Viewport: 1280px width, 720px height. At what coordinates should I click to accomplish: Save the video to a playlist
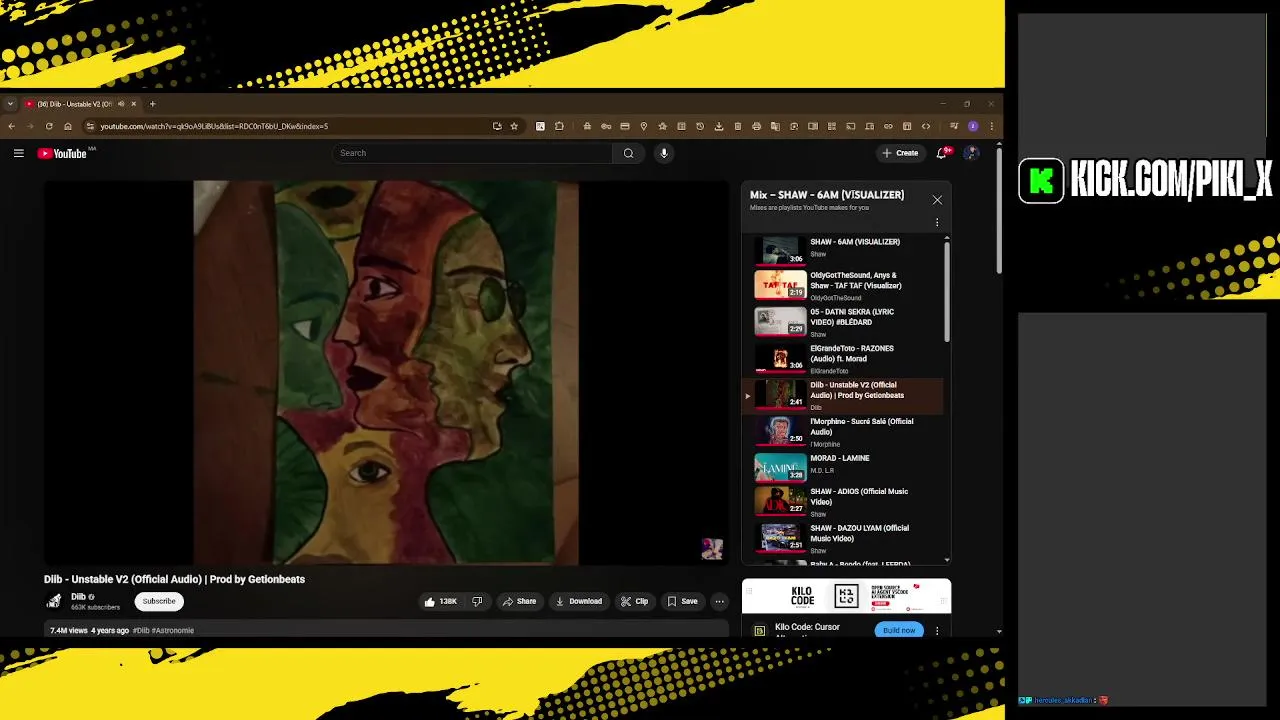(x=683, y=601)
